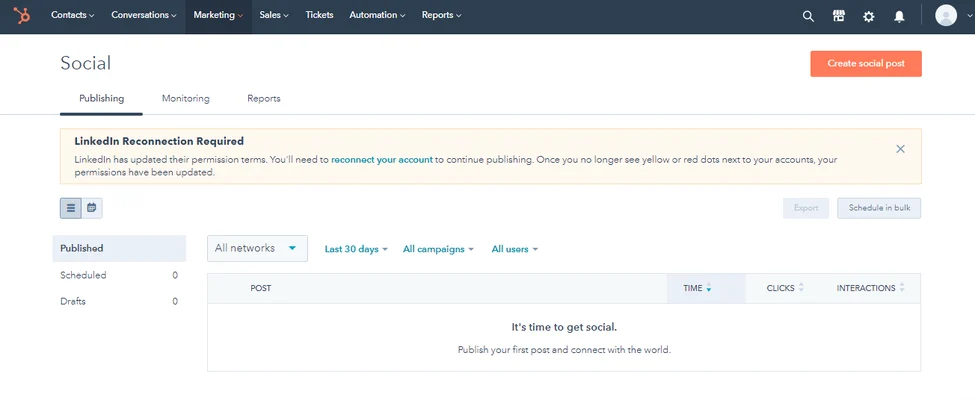Open the Reports menu in top navigation
The width and height of the screenshot is (975, 400).
point(441,15)
